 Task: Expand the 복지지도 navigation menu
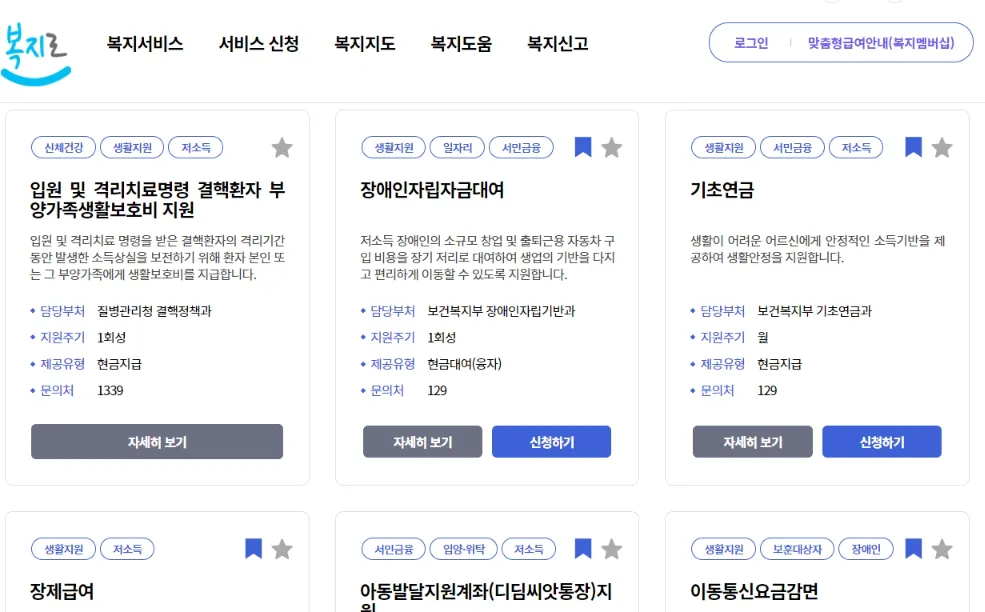pyautogui.click(x=365, y=44)
